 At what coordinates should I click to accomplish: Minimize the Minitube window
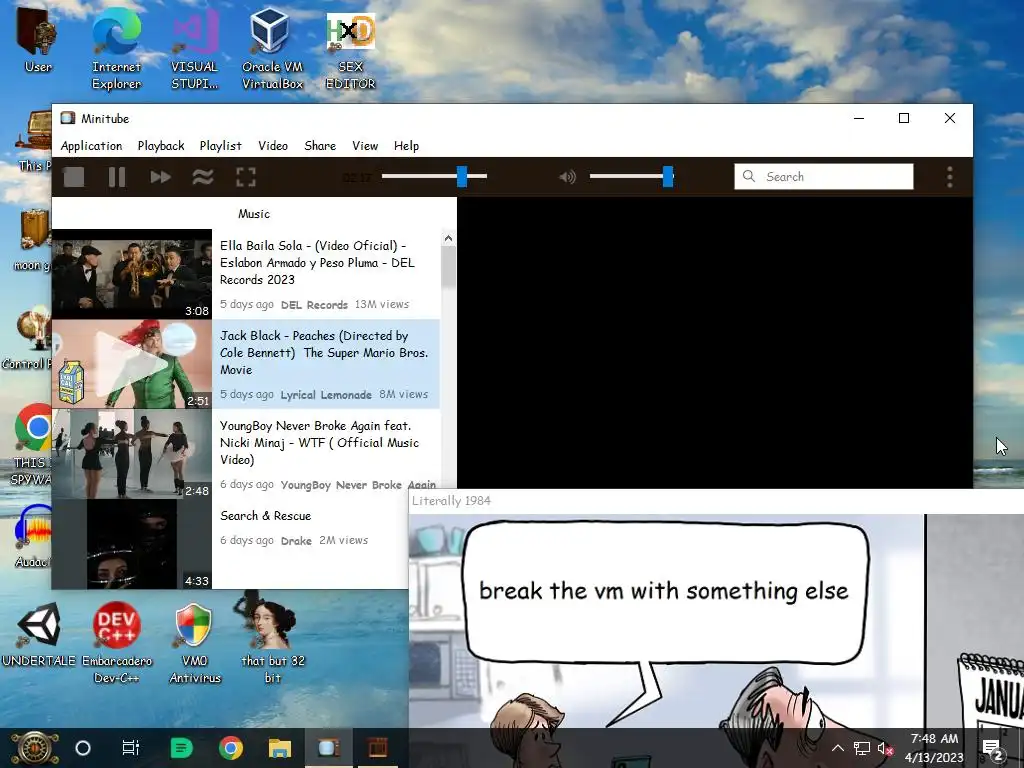pyautogui.click(x=859, y=118)
